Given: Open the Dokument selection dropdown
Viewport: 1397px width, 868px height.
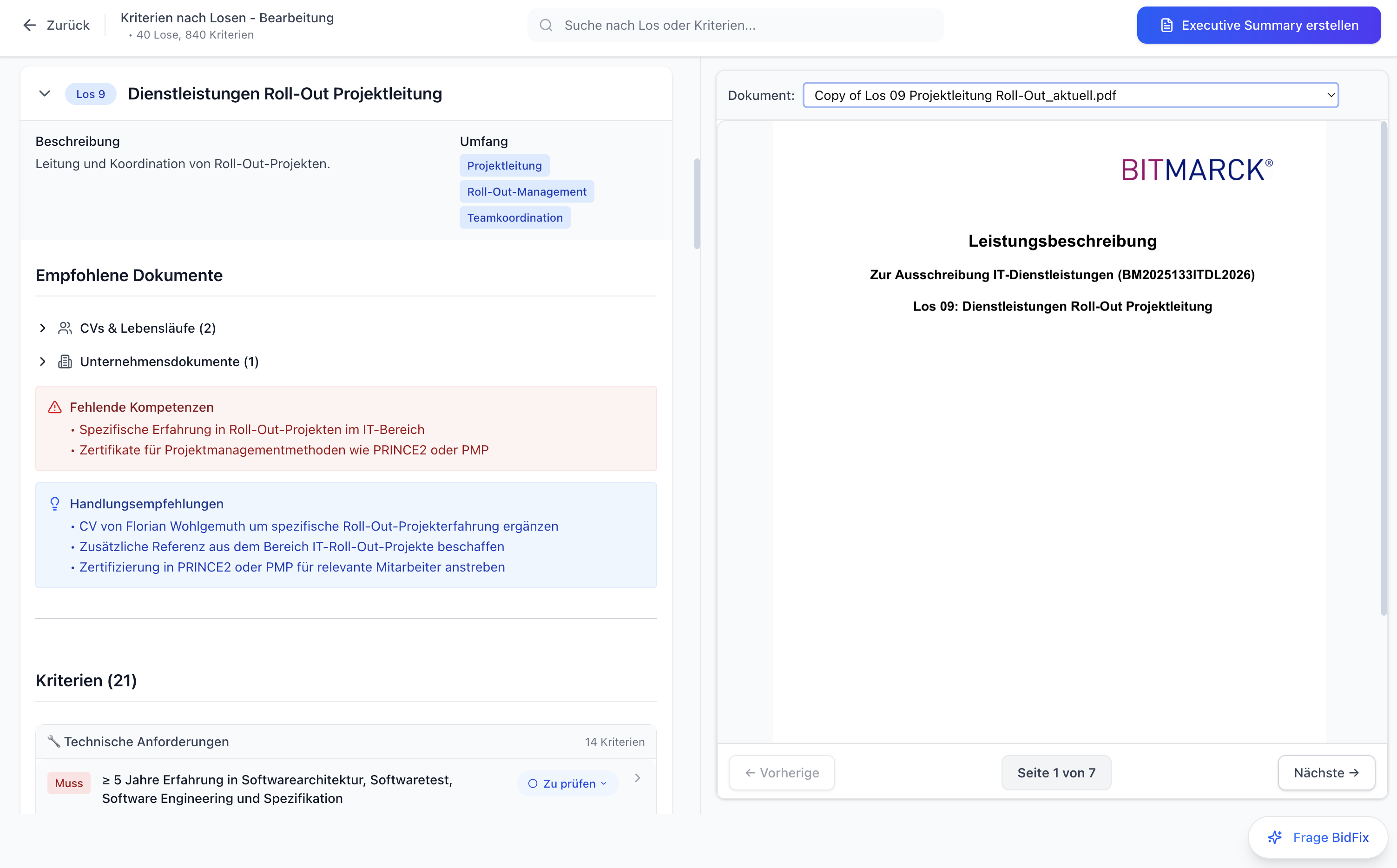Looking at the screenshot, I should (x=1070, y=95).
